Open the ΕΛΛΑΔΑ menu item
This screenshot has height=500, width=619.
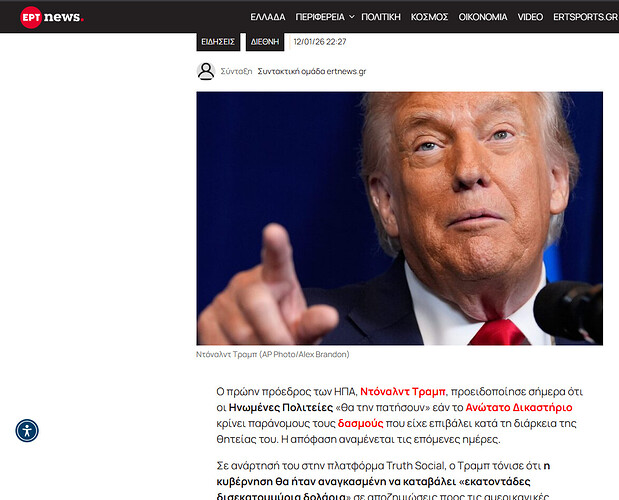tap(268, 17)
